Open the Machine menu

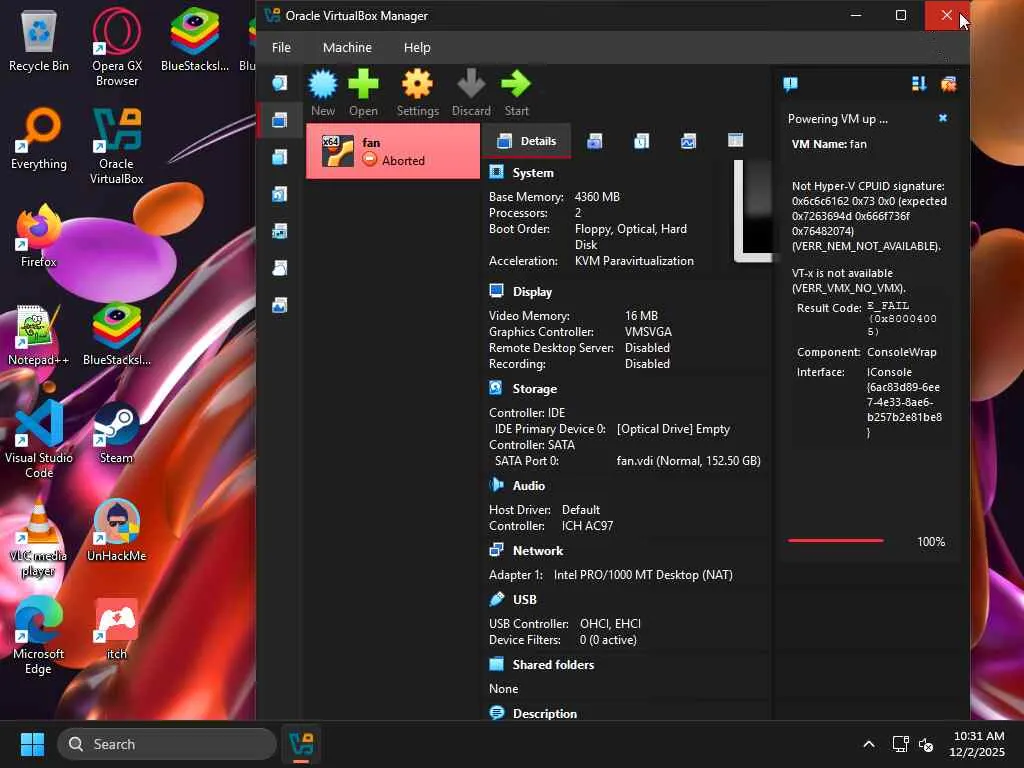[x=347, y=48]
